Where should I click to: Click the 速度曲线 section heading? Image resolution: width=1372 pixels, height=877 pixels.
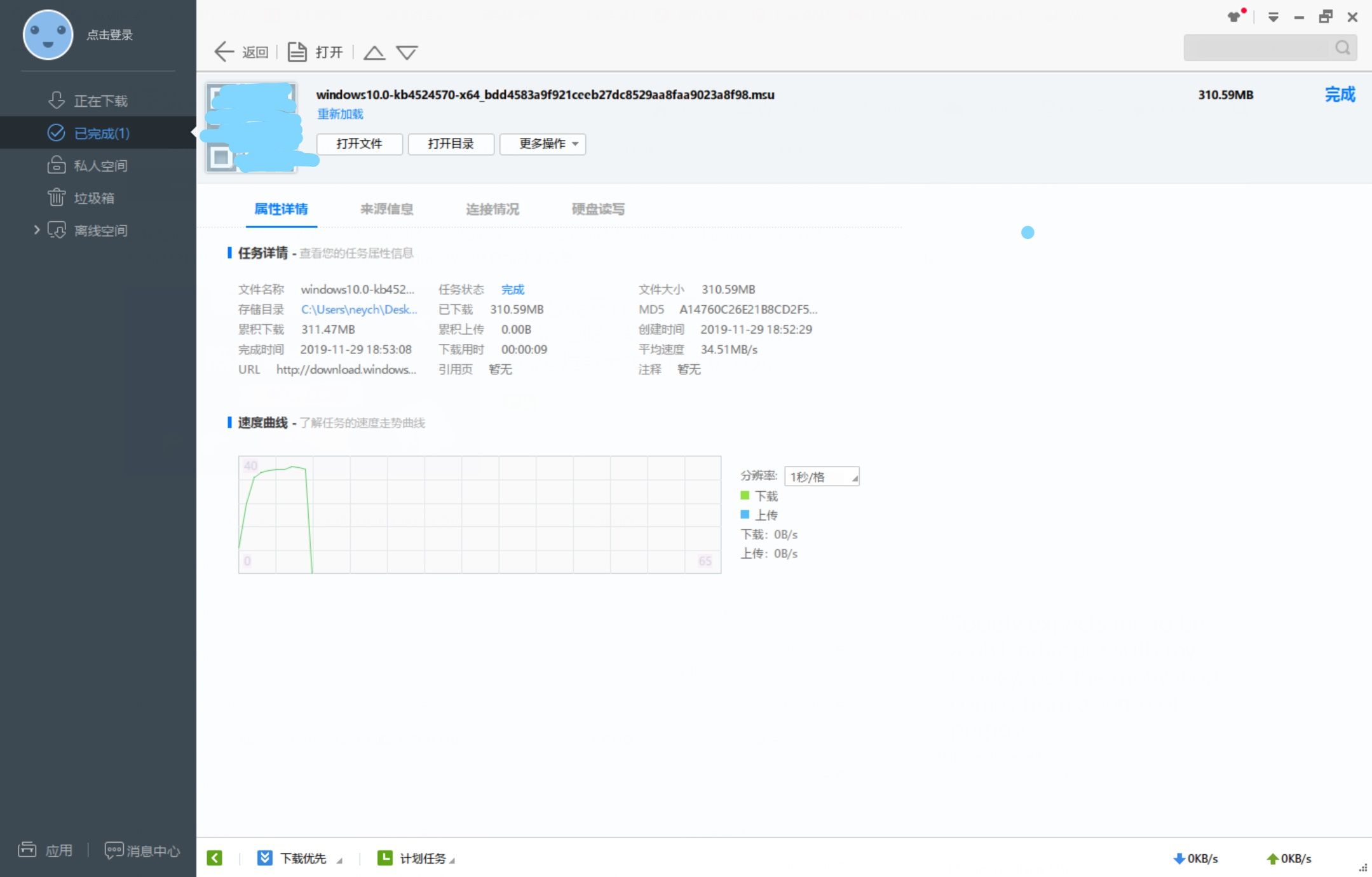262,423
